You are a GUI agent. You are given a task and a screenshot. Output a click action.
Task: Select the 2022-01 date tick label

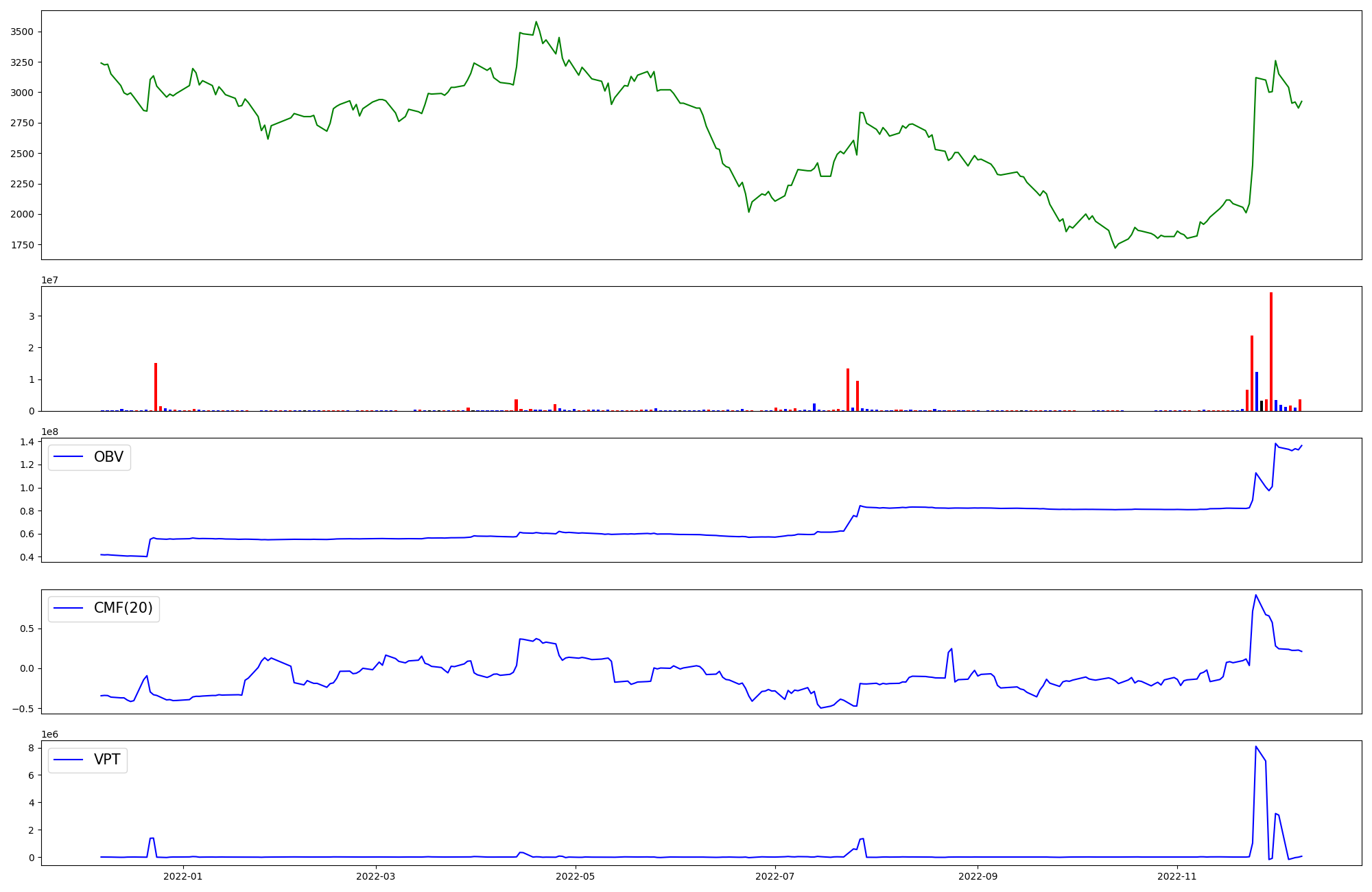pos(183,876)
